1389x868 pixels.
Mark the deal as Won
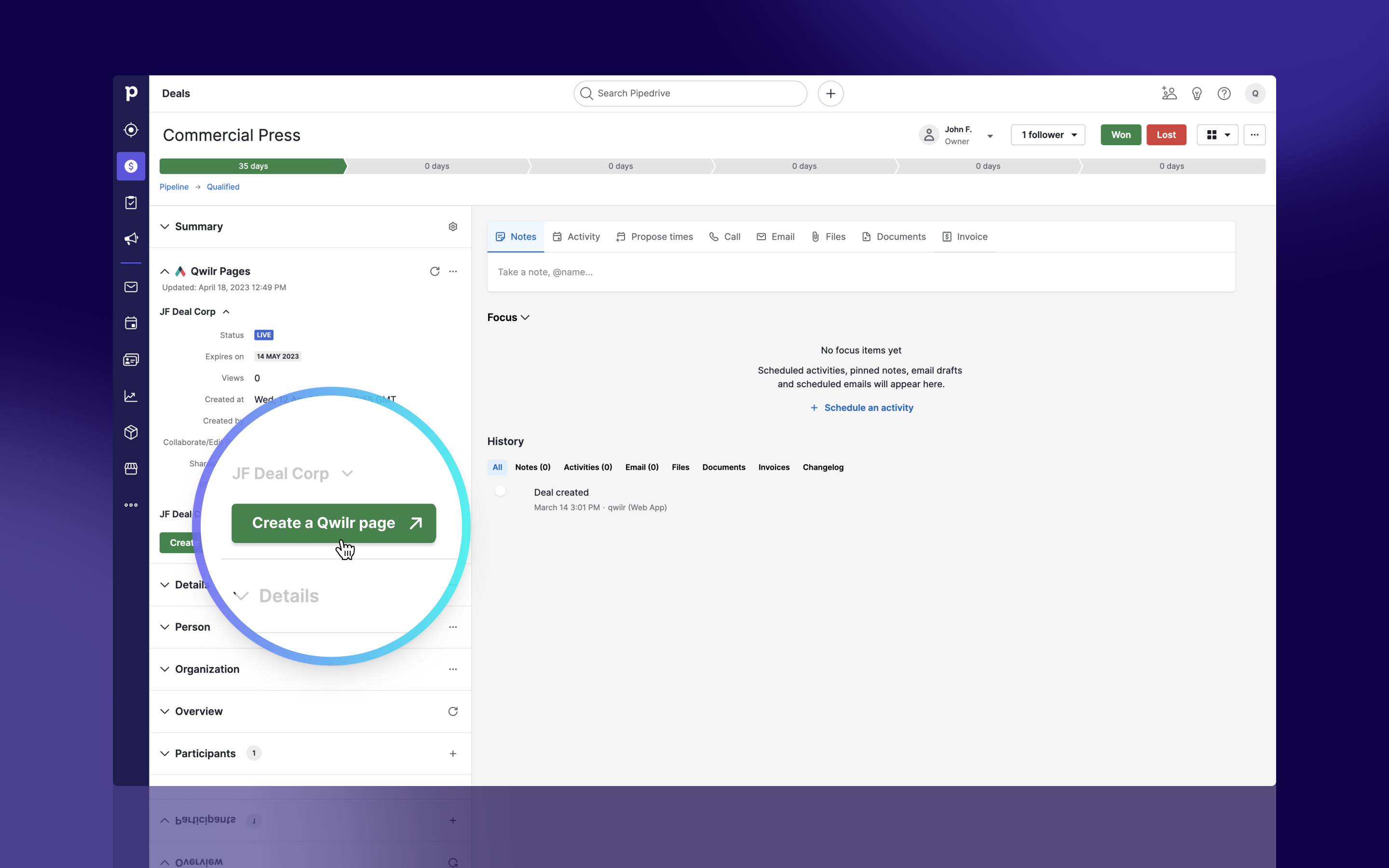click(1120, 135)
